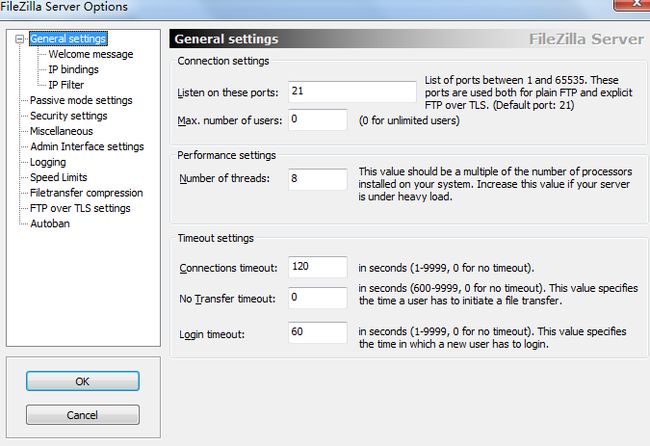The height and width of the screenshot is (446, 650).
Task: Open the IP bindings page
Action: pyautogui.click(x=73, y=70)
